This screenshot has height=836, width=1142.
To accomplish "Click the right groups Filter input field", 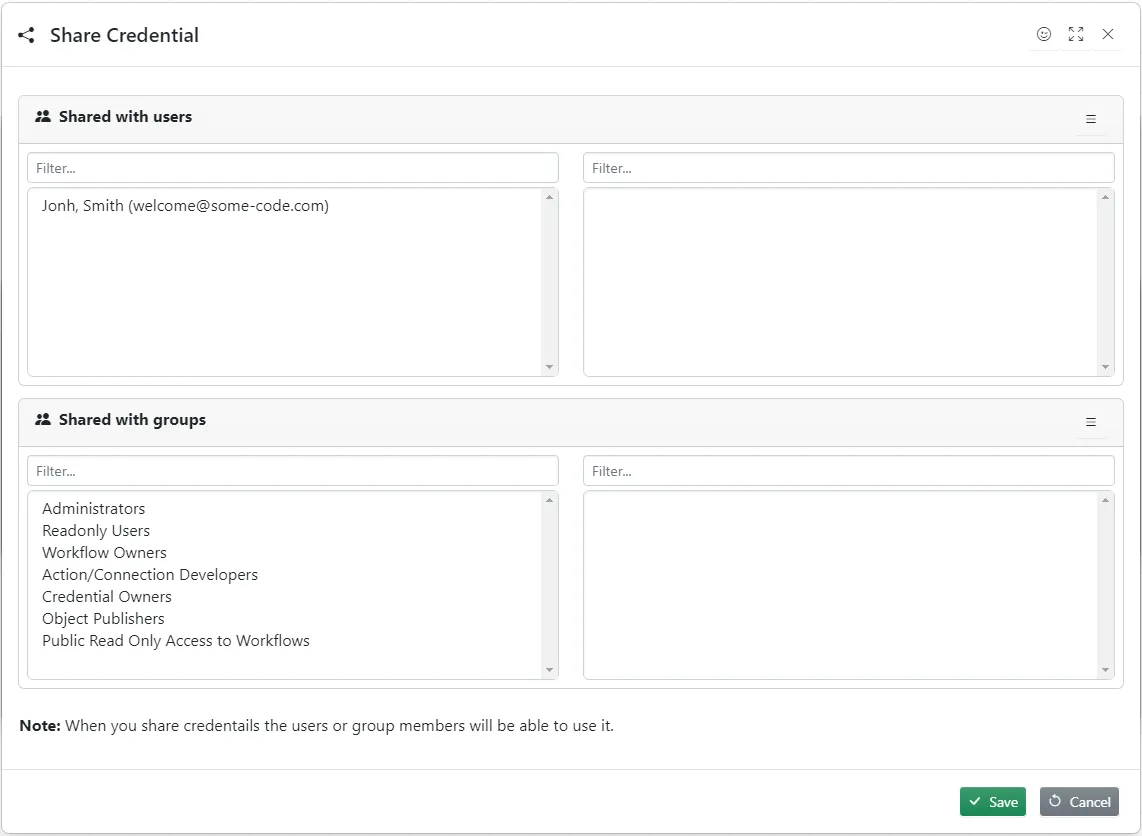I will pyautogui.click(x=848, y=471).
